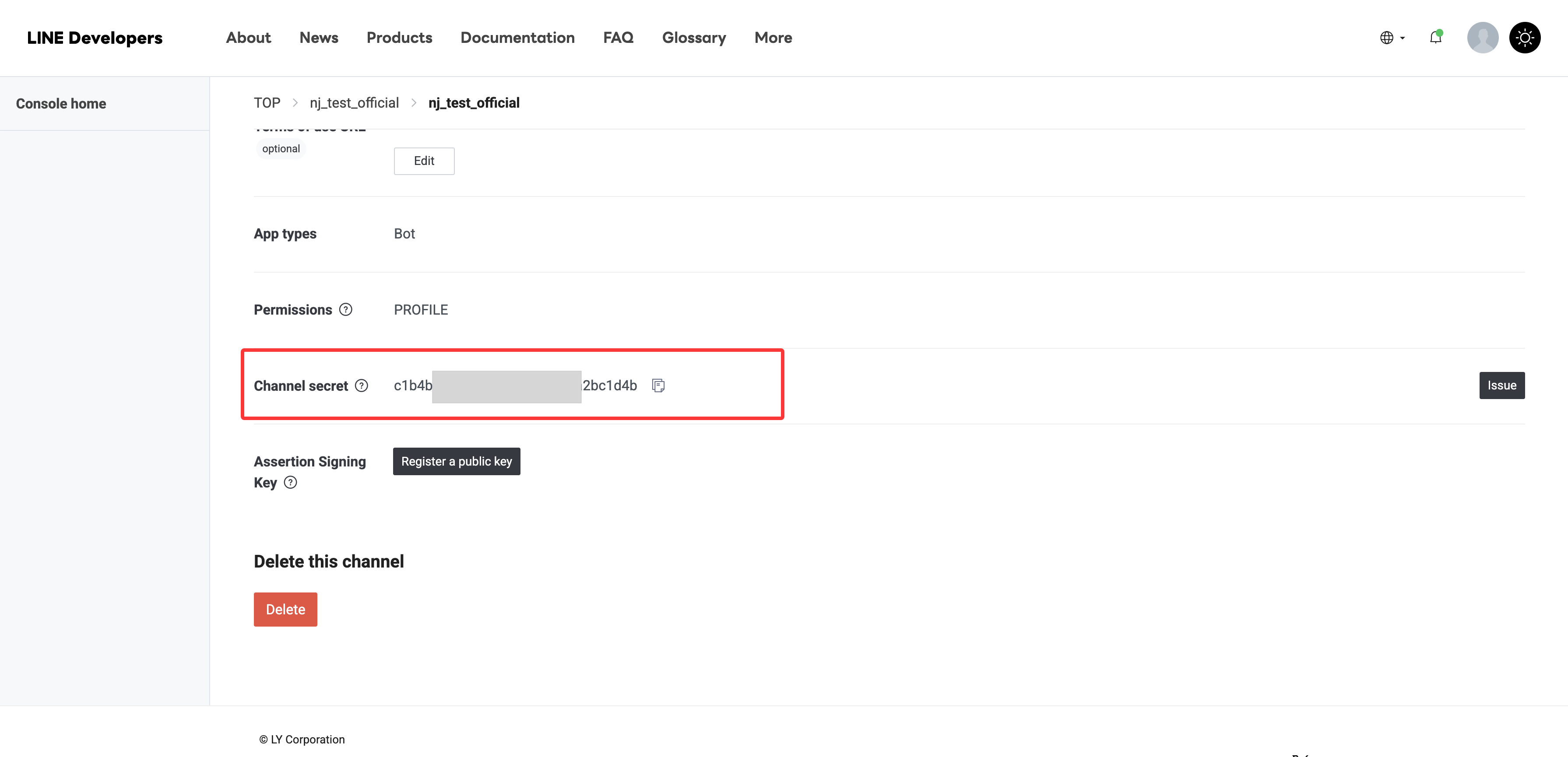Click current nj_test_official channel breadcrumb
Viewport: 1568px width, 757px height.
(x=474, y=103)
